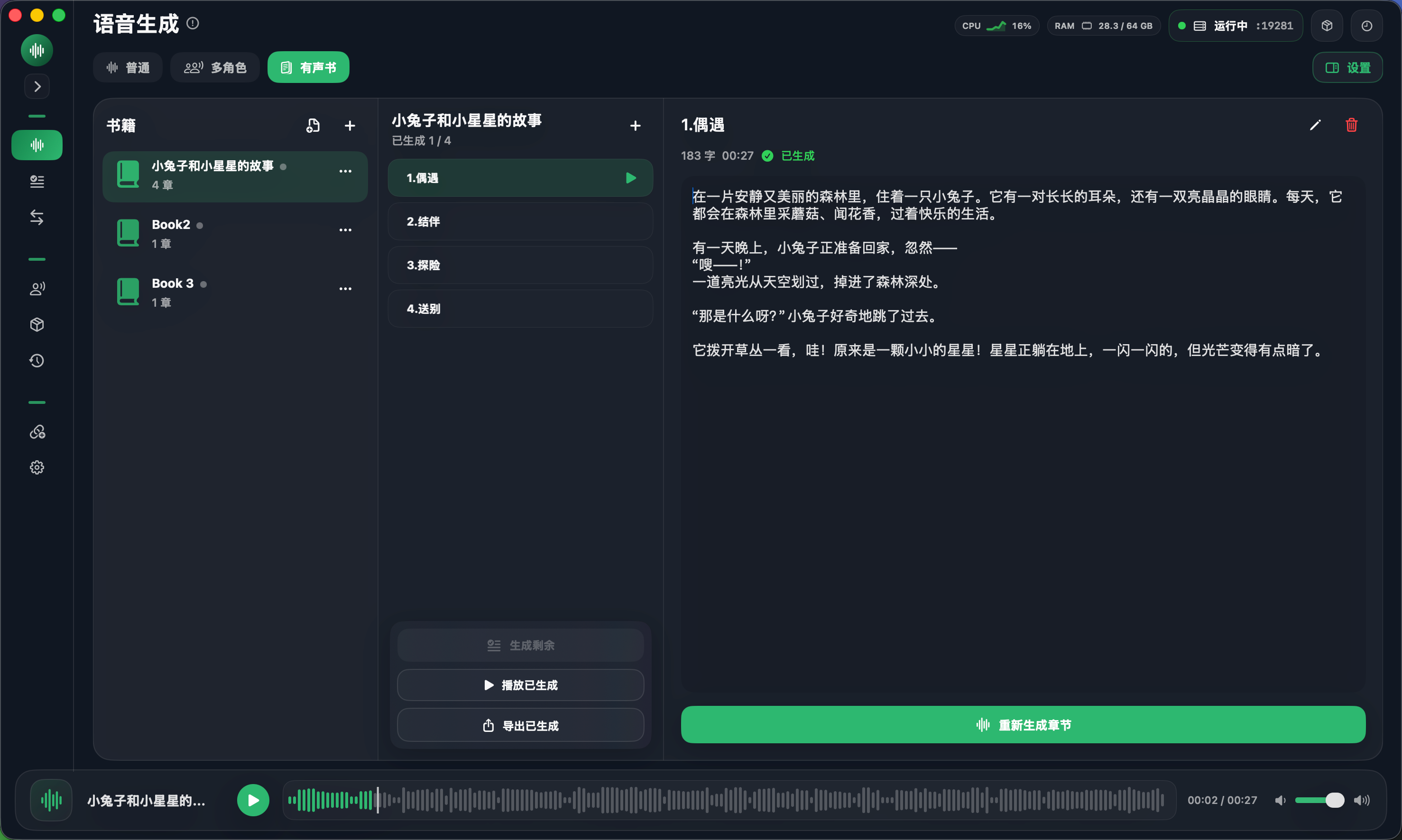Click the 已生成 1 / 4 progress text

(x=421, y=141)
